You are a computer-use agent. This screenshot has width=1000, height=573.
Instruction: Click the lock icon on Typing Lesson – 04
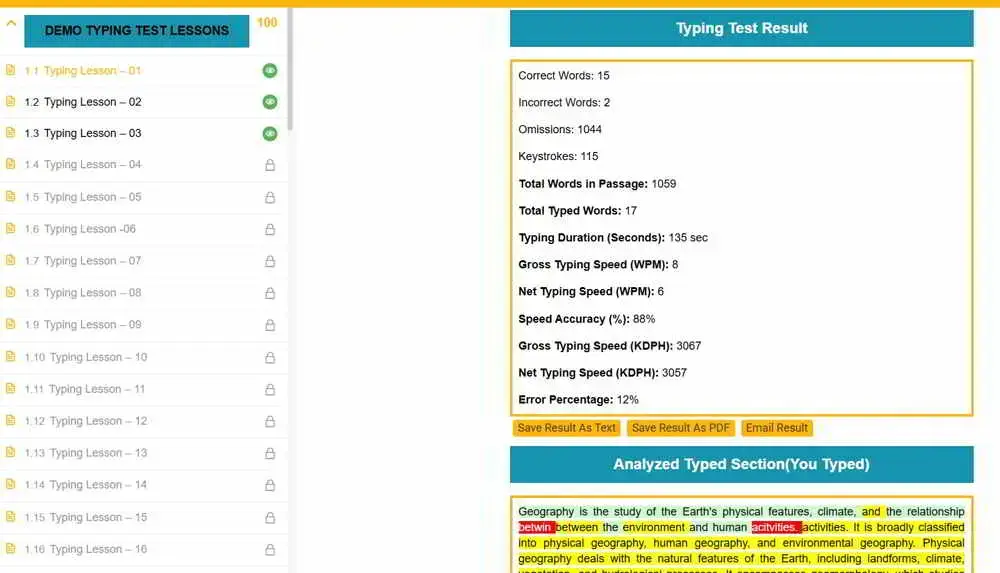coord(270,165)
